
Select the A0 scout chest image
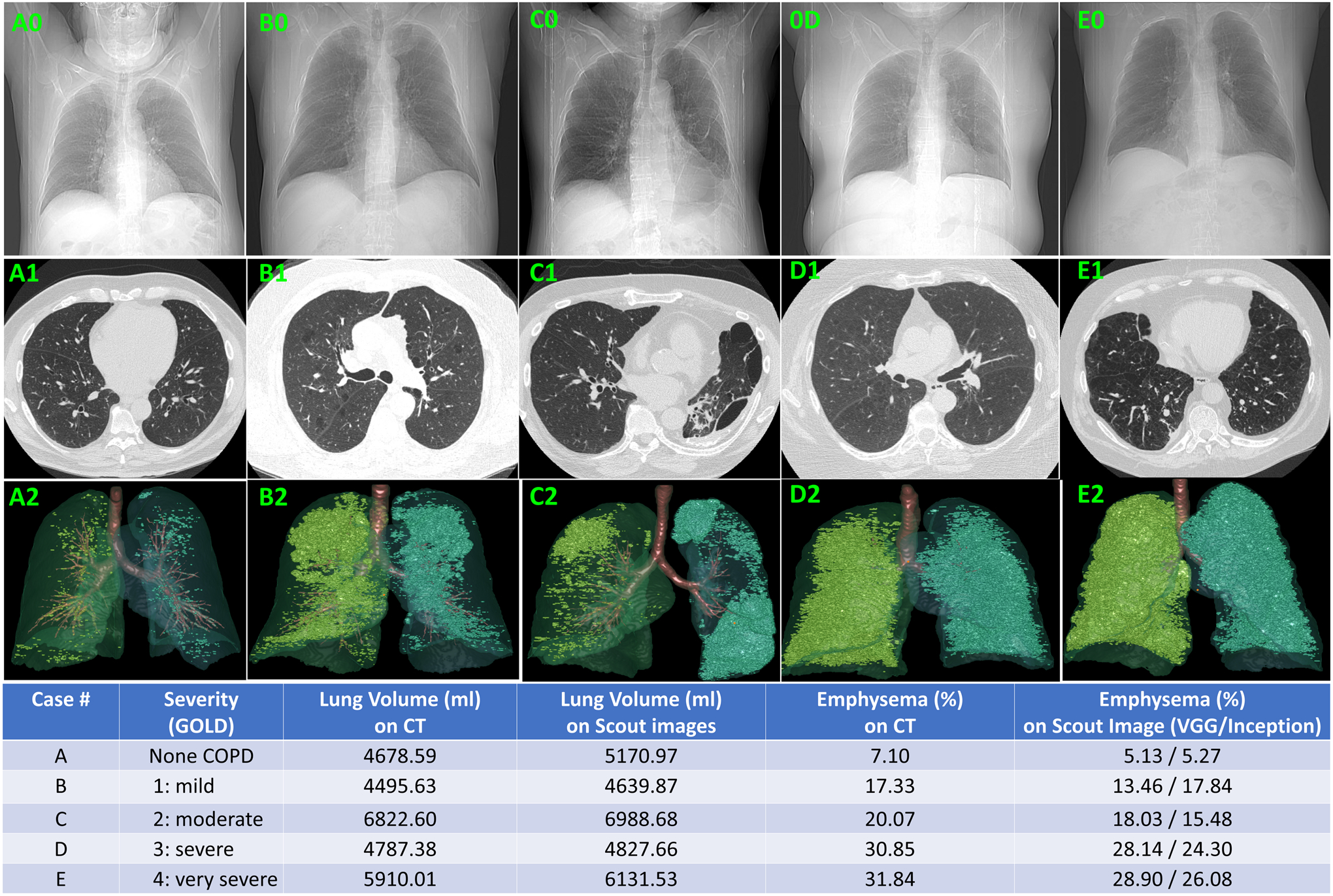(124, 128)
